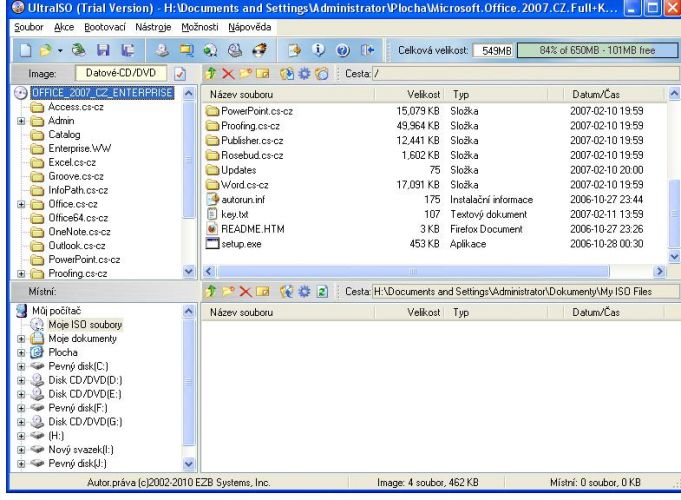Click the add files icon with orange arrow
Viewport: 681px width, 500px height.
pos(294,50)
